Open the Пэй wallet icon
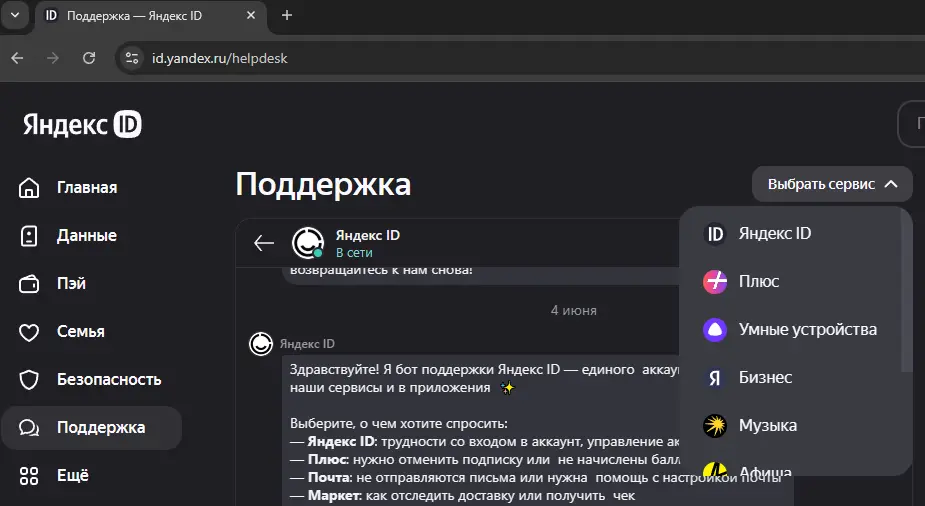This screenshot has width=925, height=506. [29, 284]
